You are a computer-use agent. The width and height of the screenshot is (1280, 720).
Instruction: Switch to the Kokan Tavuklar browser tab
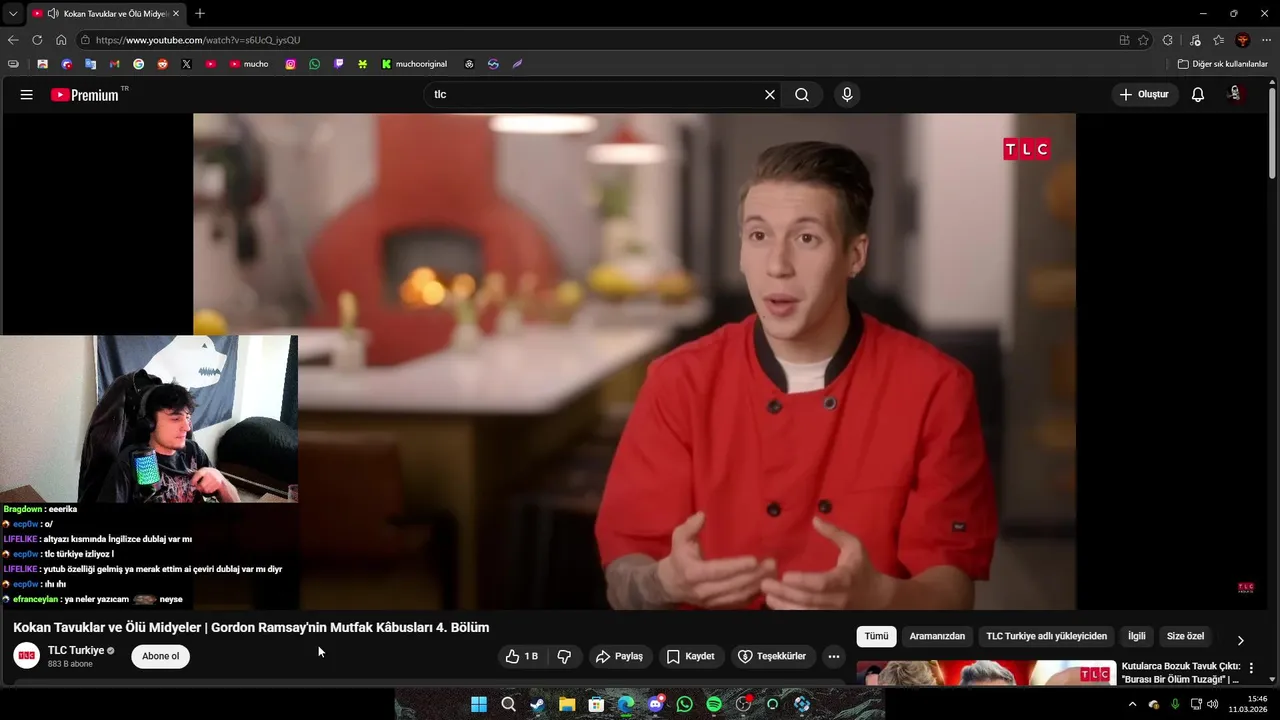pos(105,14)
